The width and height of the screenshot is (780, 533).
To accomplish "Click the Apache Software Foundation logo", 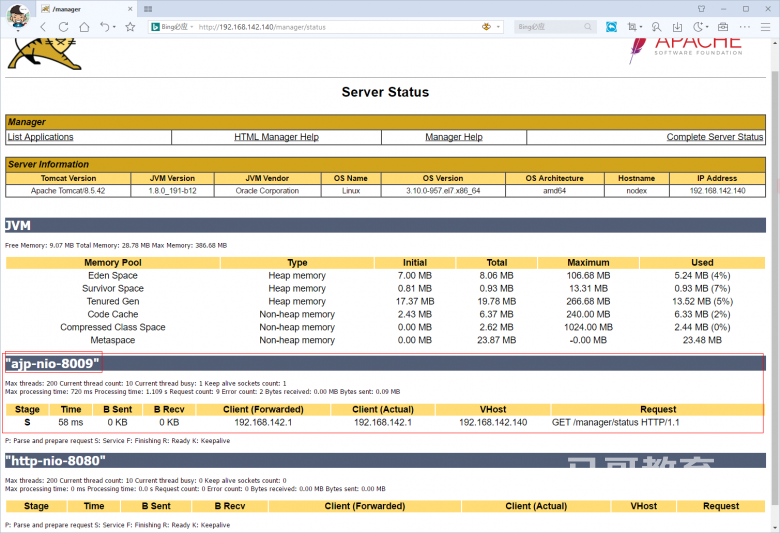I will (x=685, y=50).
